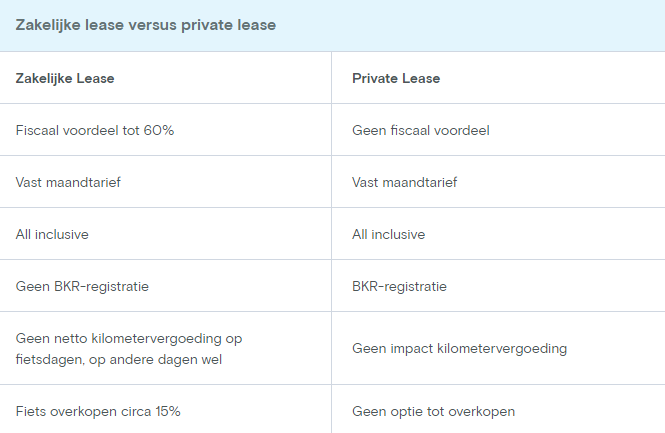Select 'All inclusive' under Private Lease
Image resolution: width=665 pixels, height=433 pixels.
coord(389,234)
